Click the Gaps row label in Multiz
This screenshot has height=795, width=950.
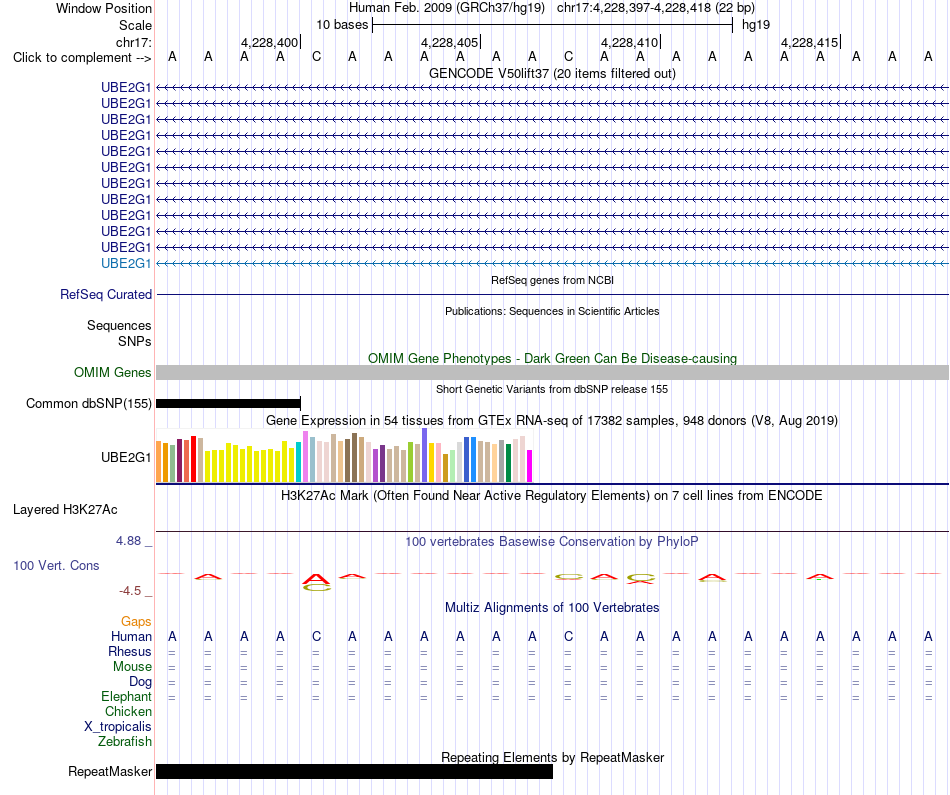[136, 622]
